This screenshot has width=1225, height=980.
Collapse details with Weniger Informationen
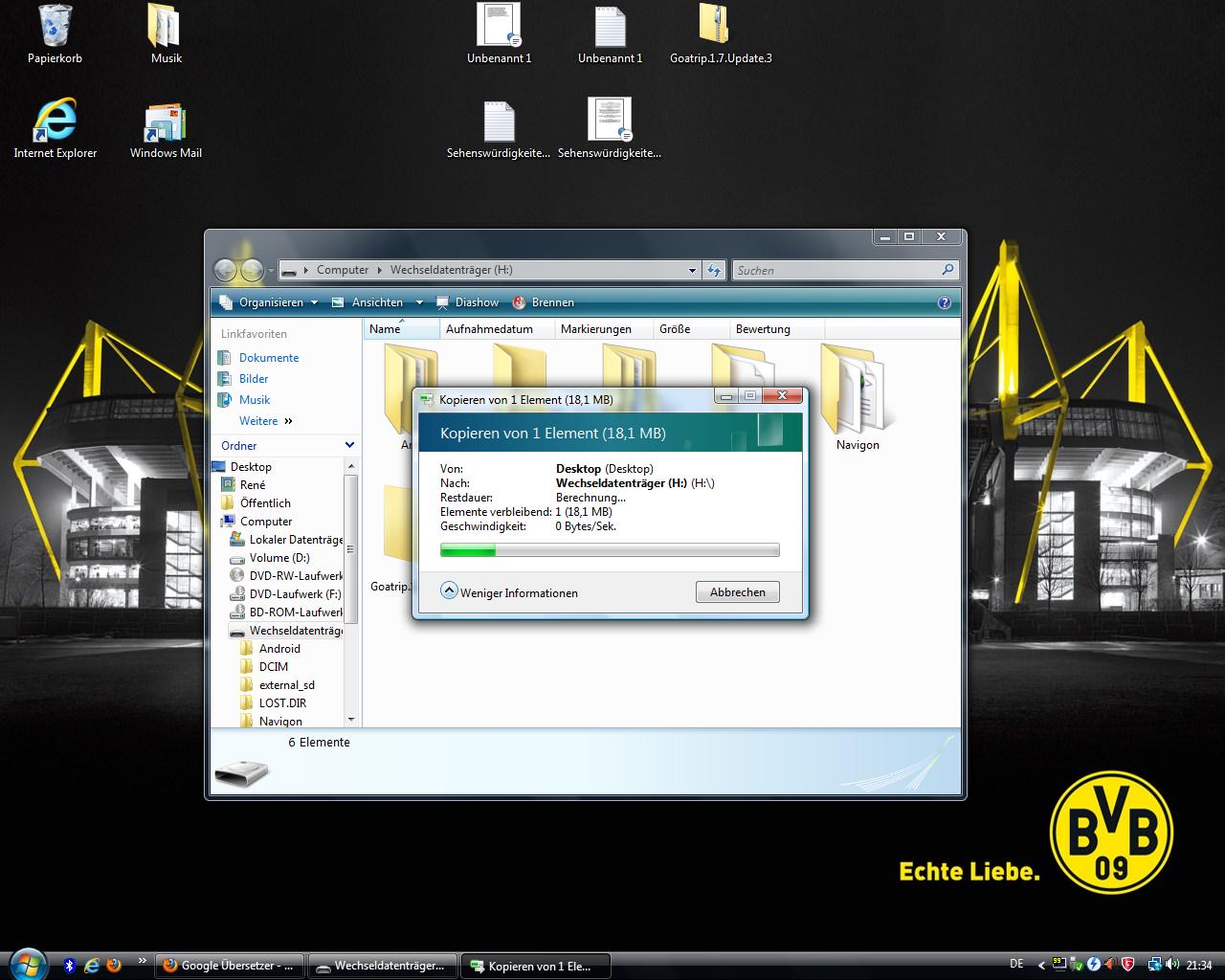click(x=509, y=592)
